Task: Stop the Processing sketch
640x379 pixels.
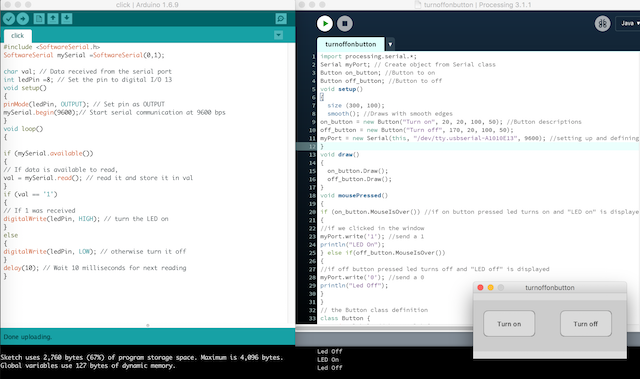Action: pos(345,24)
